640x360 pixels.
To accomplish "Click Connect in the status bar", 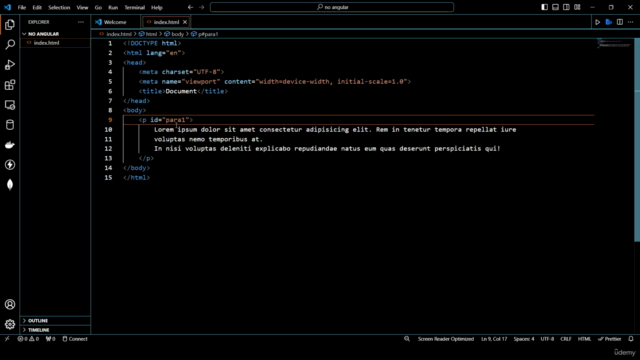I will [x=75, y=339].
